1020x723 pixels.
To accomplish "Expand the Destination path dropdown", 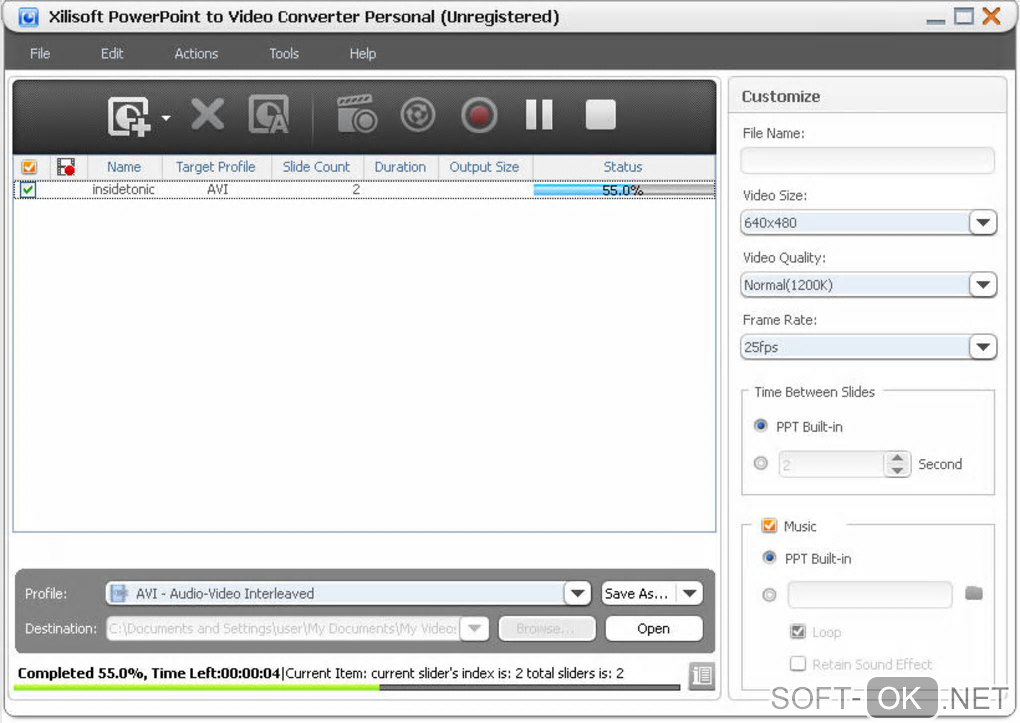I will pyautogui.click(x=475, y=629).
